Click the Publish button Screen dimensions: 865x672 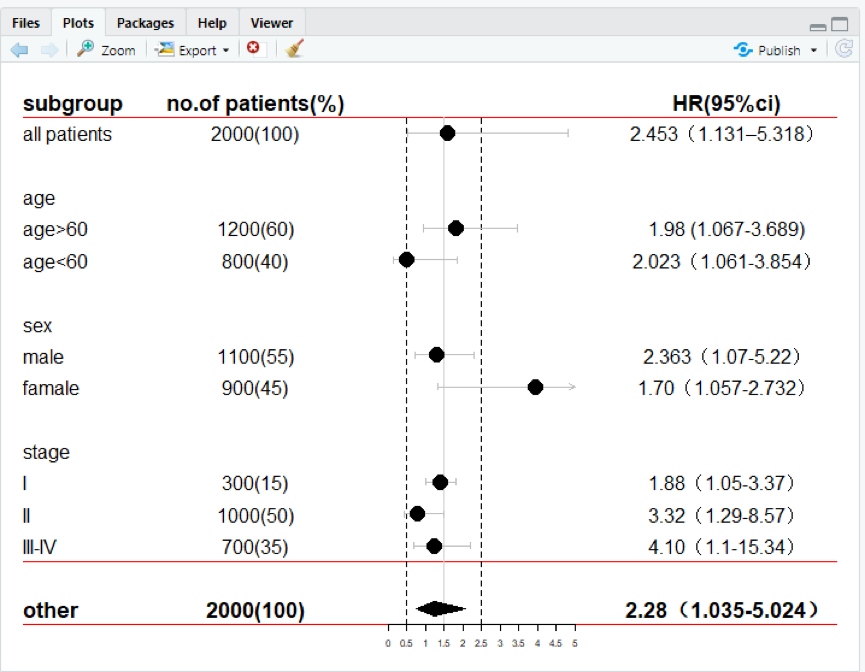click(x=767, y=50)
